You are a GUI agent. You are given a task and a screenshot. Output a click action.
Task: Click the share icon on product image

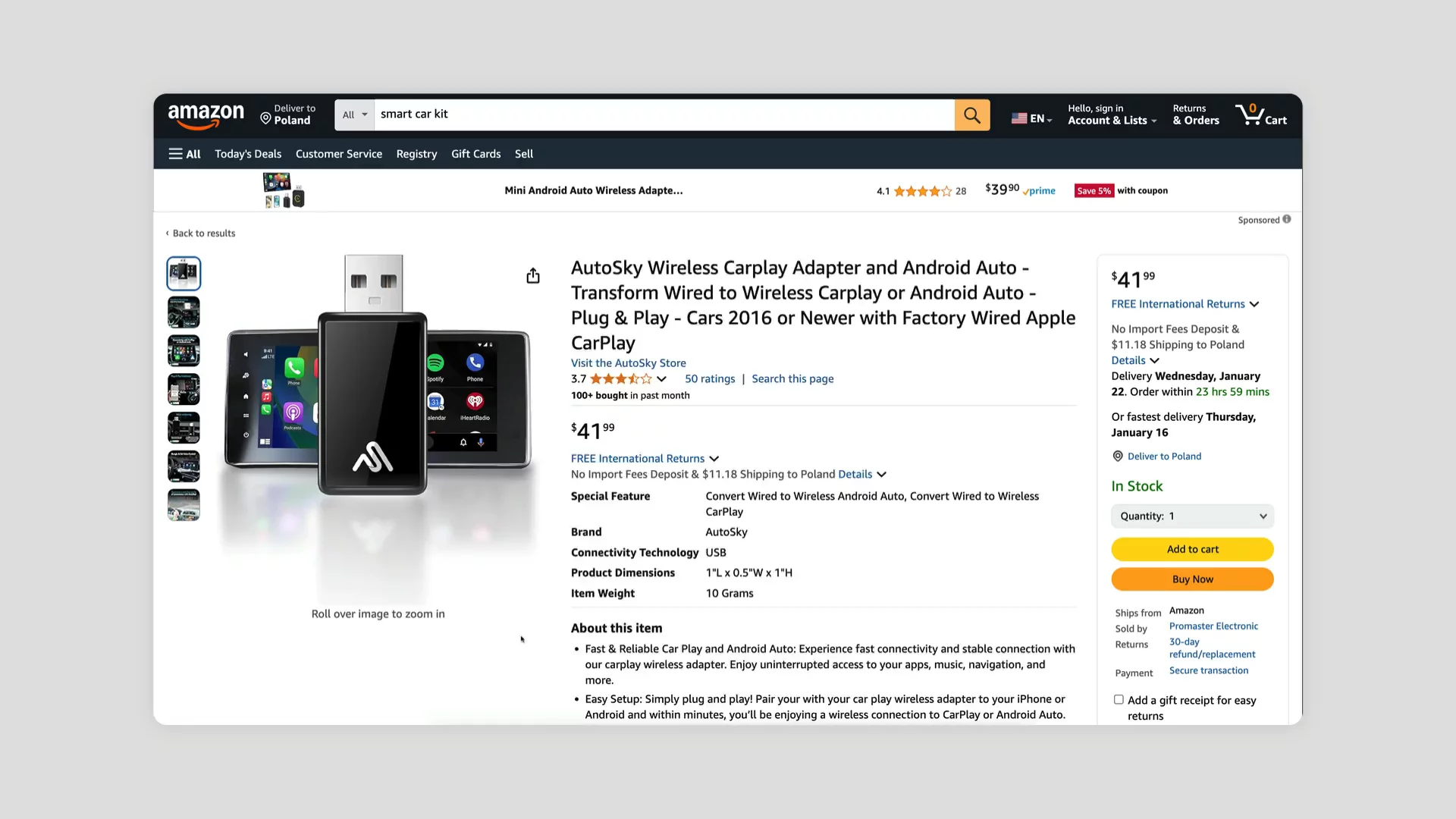(532, 276)
